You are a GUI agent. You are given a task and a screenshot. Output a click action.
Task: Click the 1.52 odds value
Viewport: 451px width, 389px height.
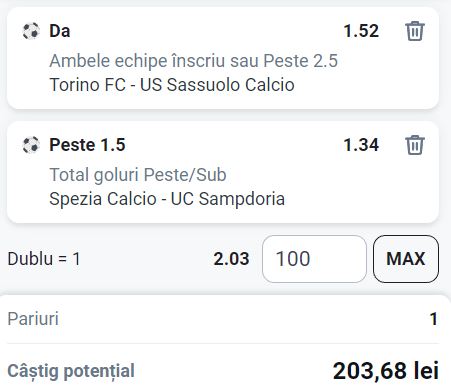point(361,31)
